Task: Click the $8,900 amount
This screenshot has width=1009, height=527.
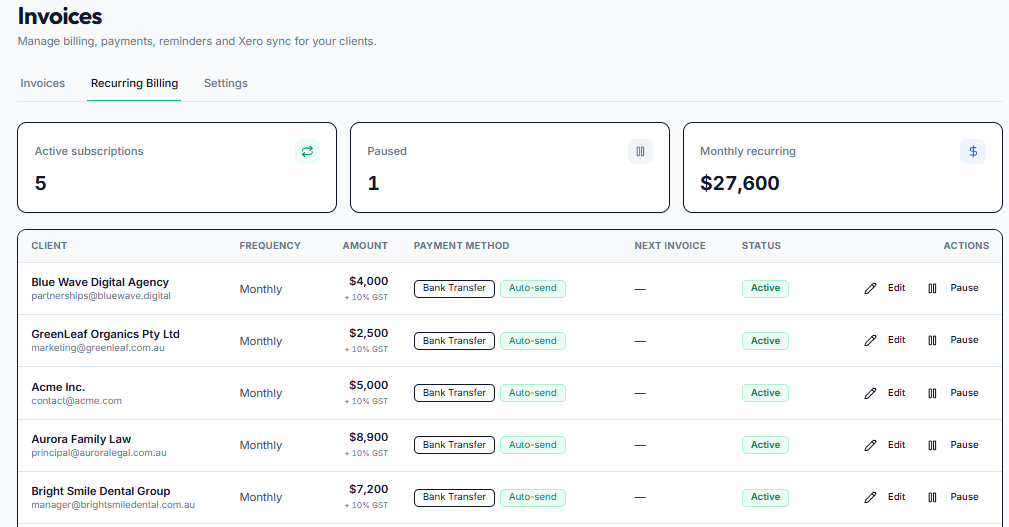Action: tap(368, 438)
